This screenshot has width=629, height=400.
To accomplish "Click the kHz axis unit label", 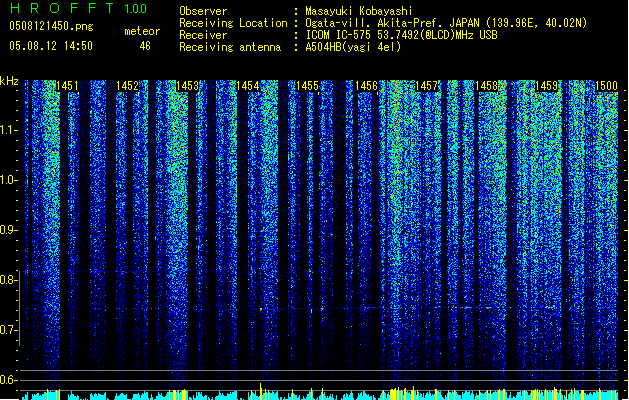I will coord(9,81).
